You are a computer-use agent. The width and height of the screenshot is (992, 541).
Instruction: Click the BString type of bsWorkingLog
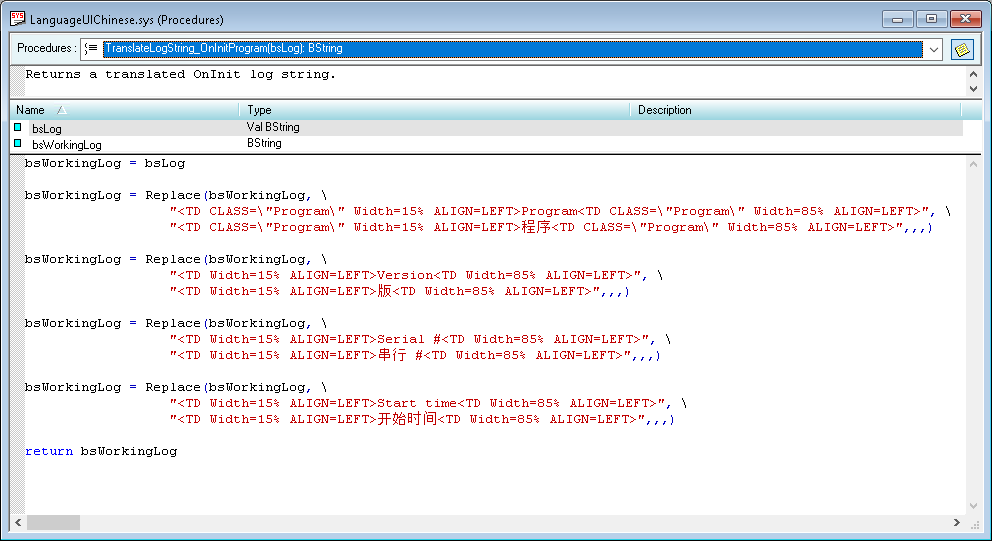pos(264,144)
